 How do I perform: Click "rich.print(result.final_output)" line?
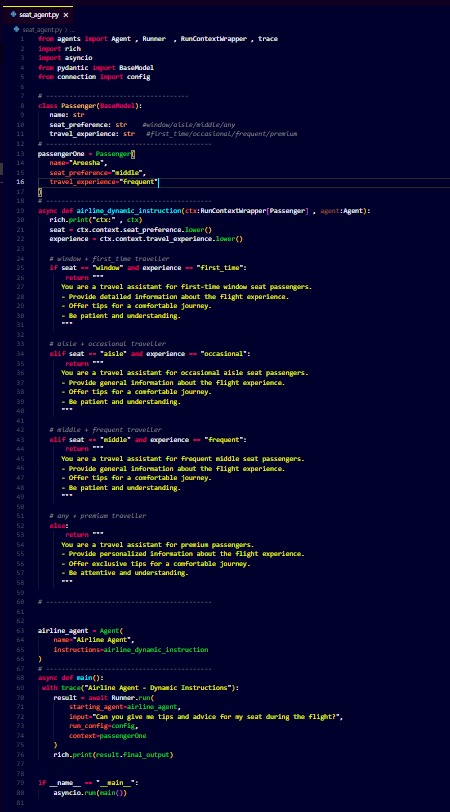tap(113, 755)
